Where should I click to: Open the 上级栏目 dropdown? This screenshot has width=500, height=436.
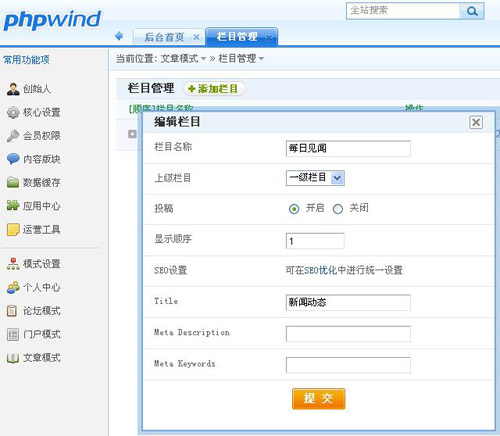point(315,178)
